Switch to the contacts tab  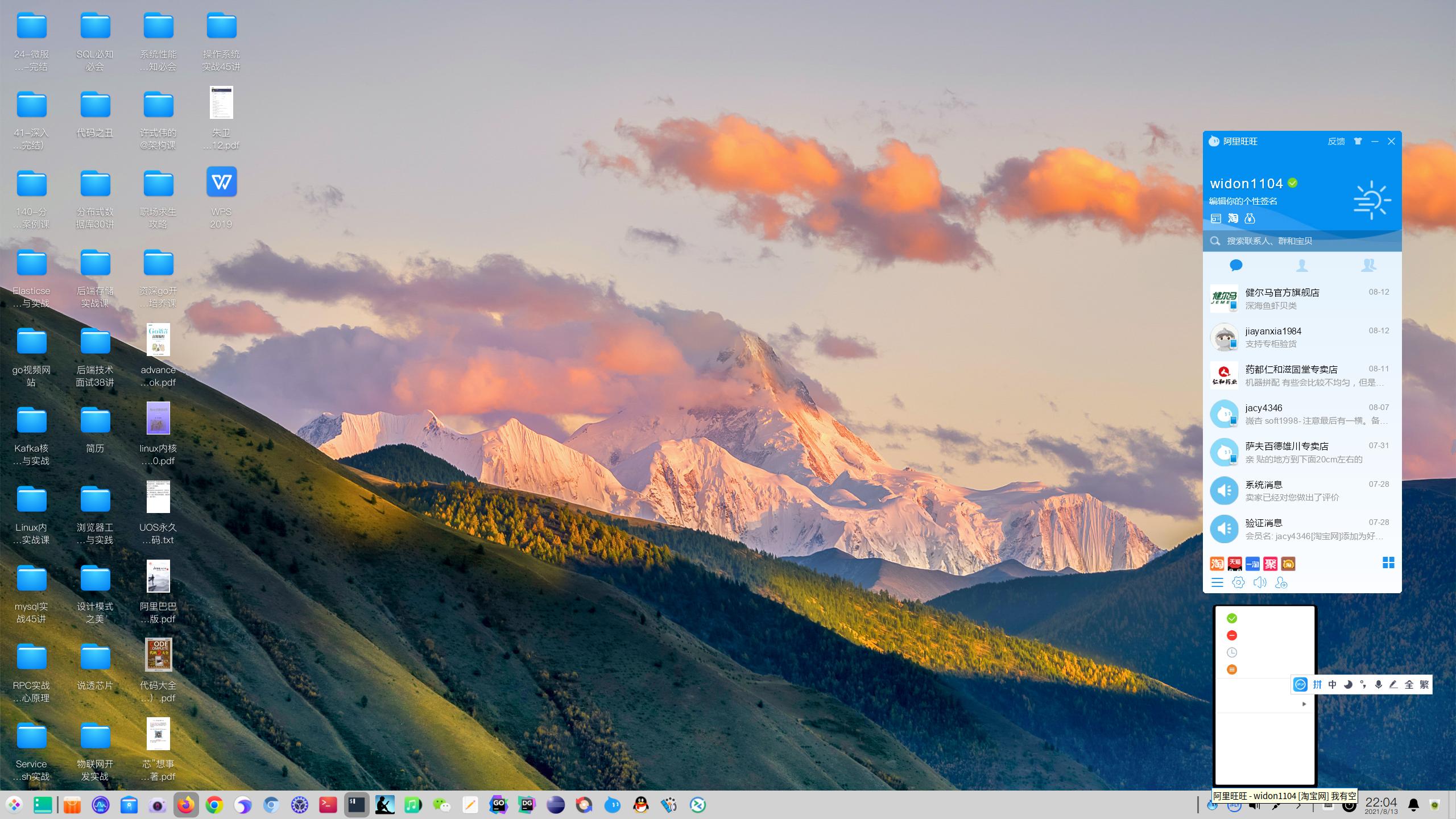1302,265
